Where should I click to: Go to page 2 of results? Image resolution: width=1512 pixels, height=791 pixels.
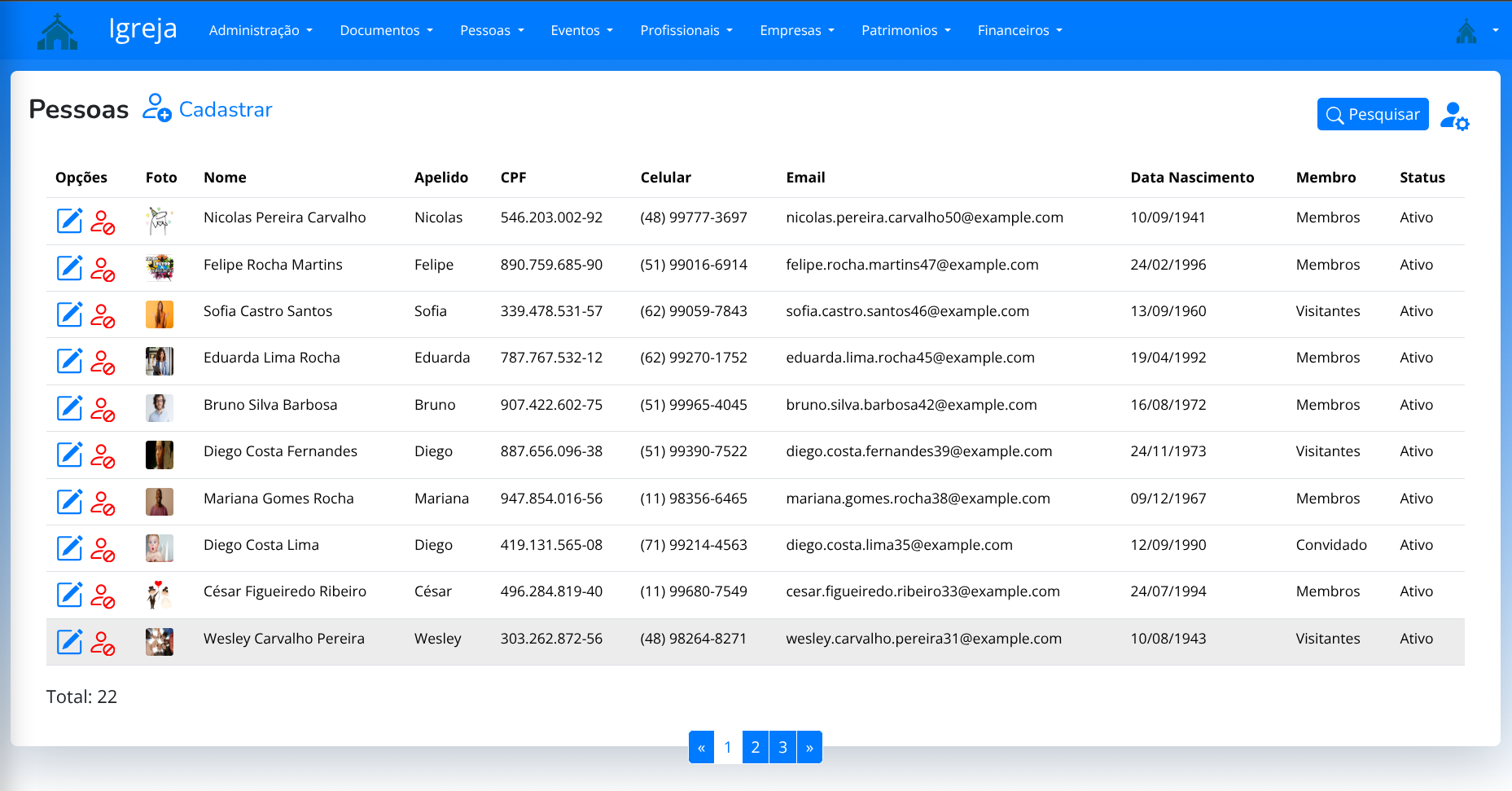(755, 747)
